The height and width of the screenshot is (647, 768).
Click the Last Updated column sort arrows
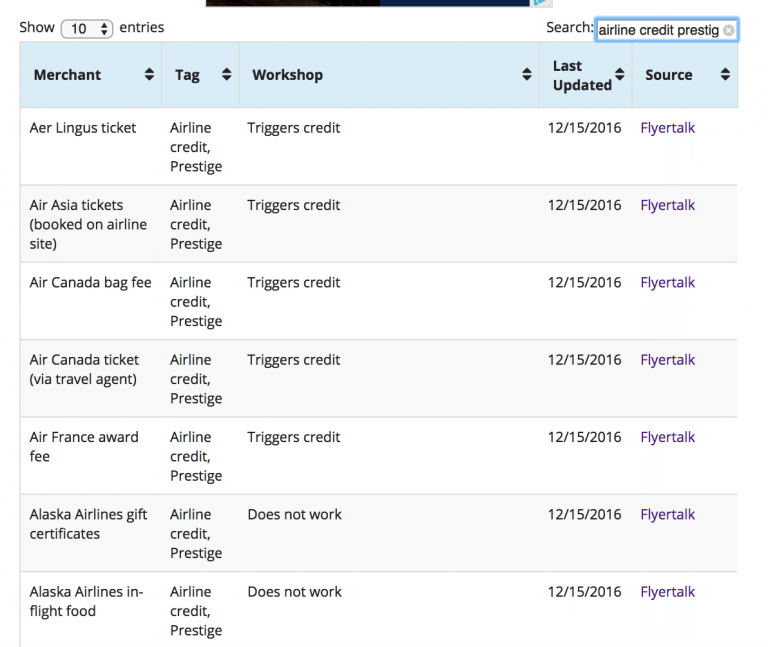click(620, 75)
